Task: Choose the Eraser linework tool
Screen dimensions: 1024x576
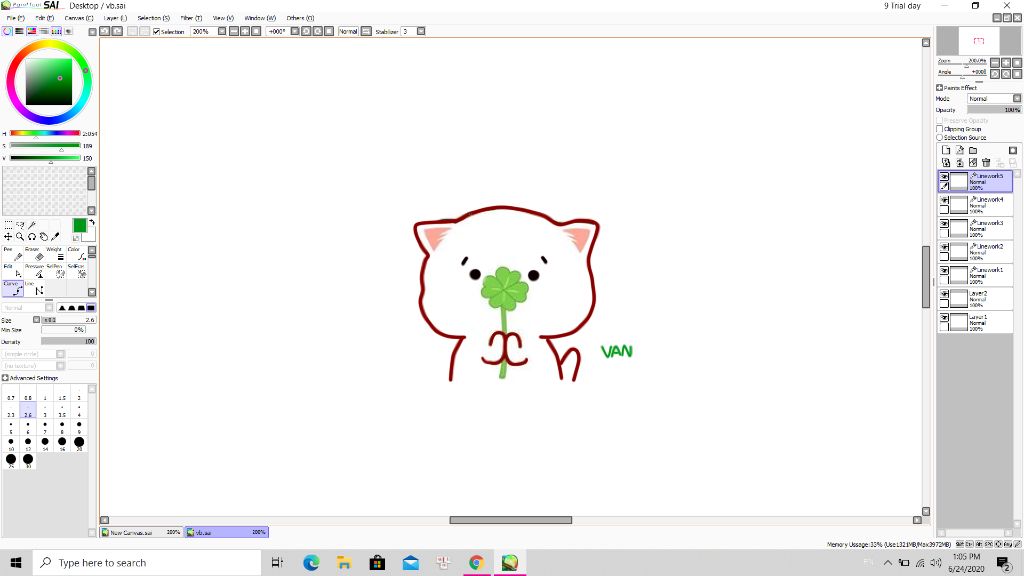Action: click(34, 253)
